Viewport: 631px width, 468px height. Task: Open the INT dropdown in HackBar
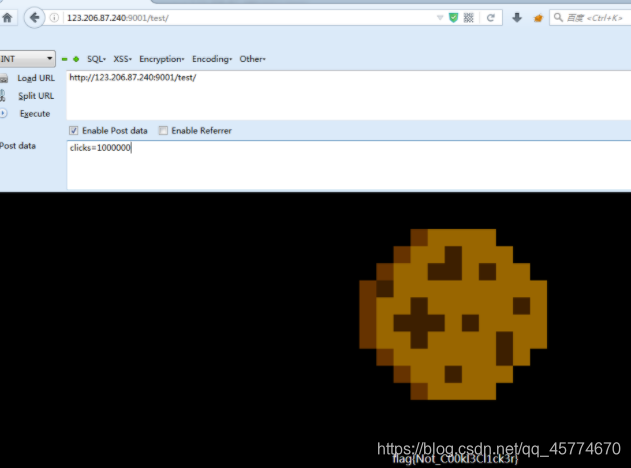(27, 59)
